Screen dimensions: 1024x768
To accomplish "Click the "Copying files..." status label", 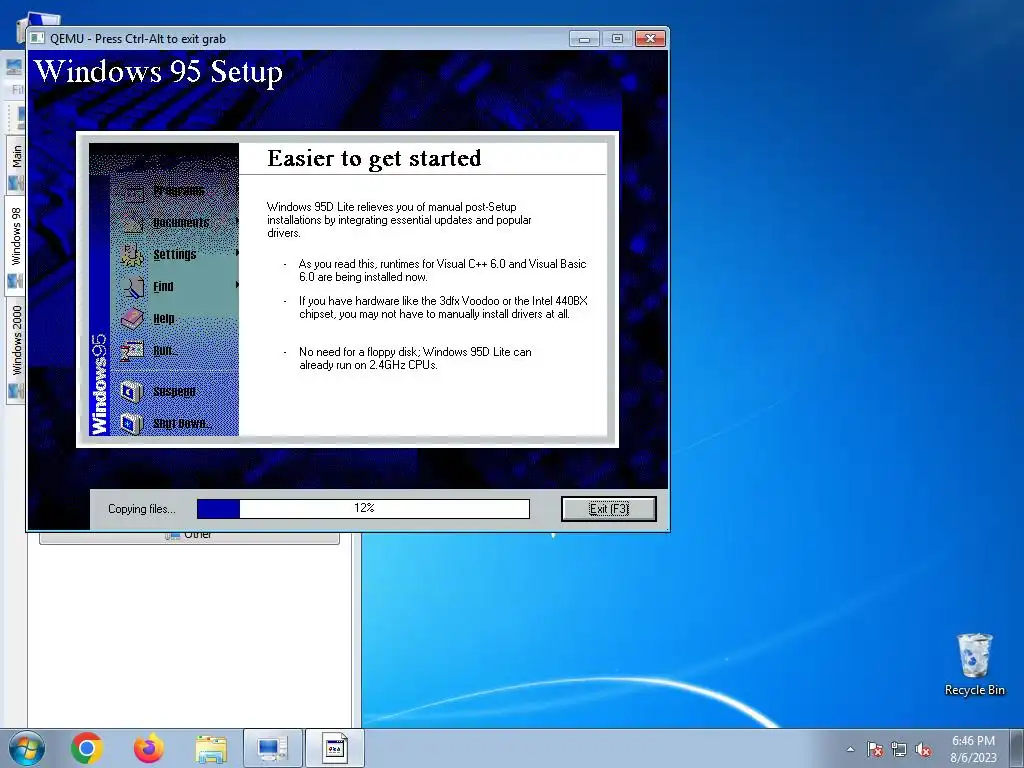I will (142, 509).
